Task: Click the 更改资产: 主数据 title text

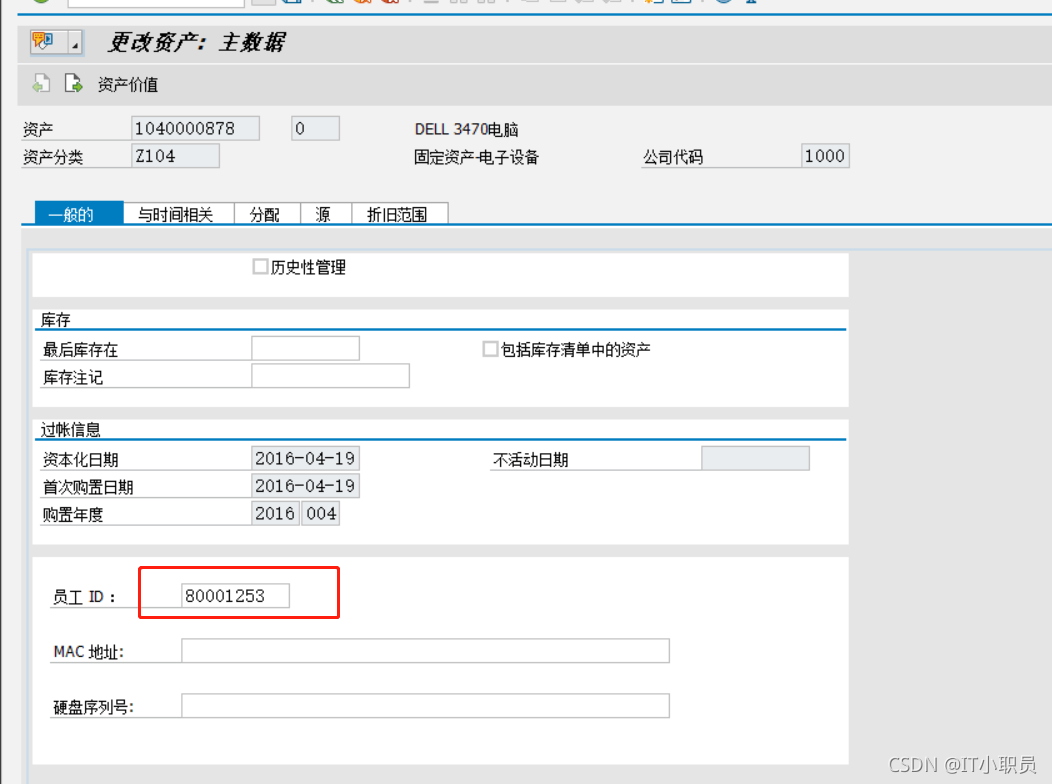Action: click(x=197, y=42)
